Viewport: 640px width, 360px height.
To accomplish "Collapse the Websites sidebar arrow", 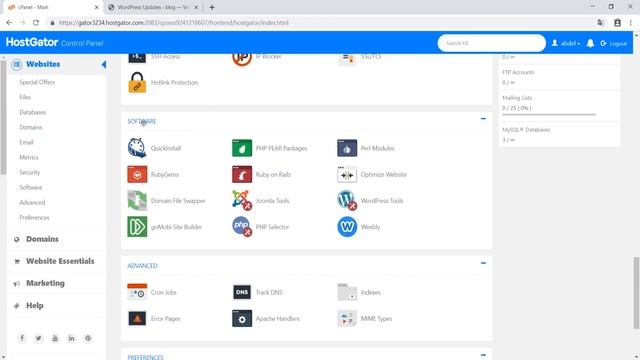I will (104, 64).
